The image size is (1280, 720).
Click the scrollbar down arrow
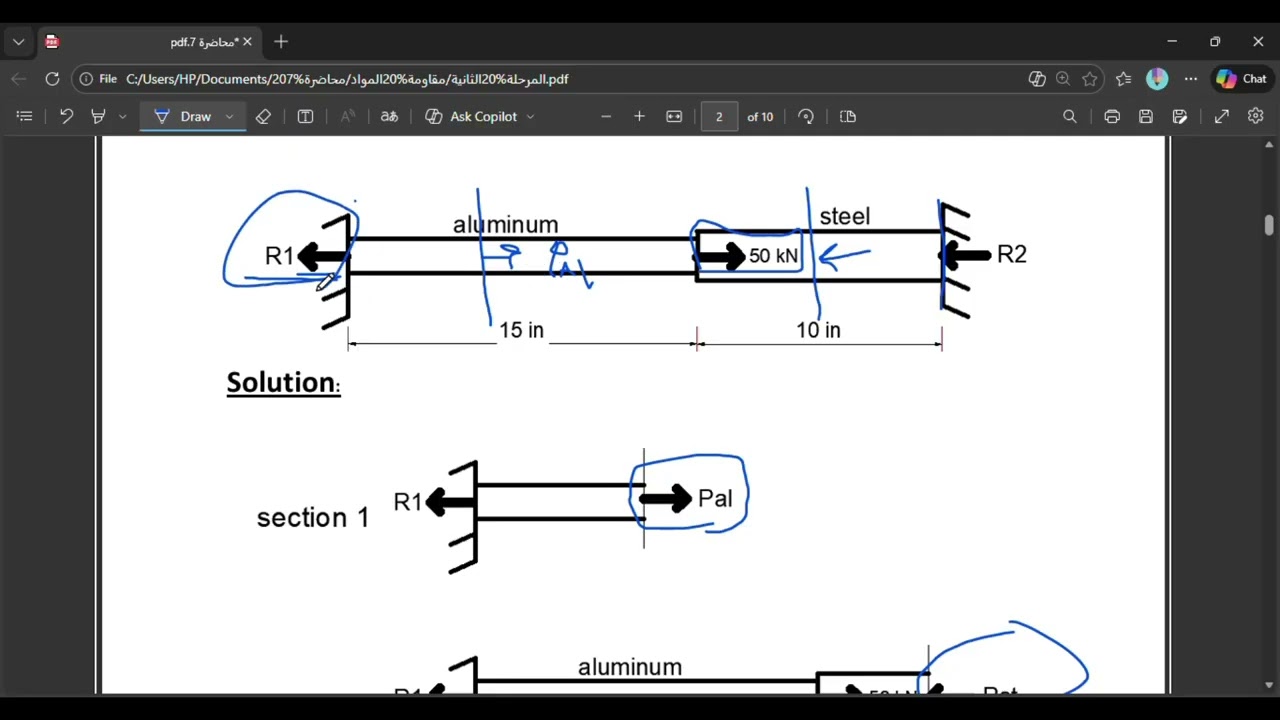pos(1269,685)
